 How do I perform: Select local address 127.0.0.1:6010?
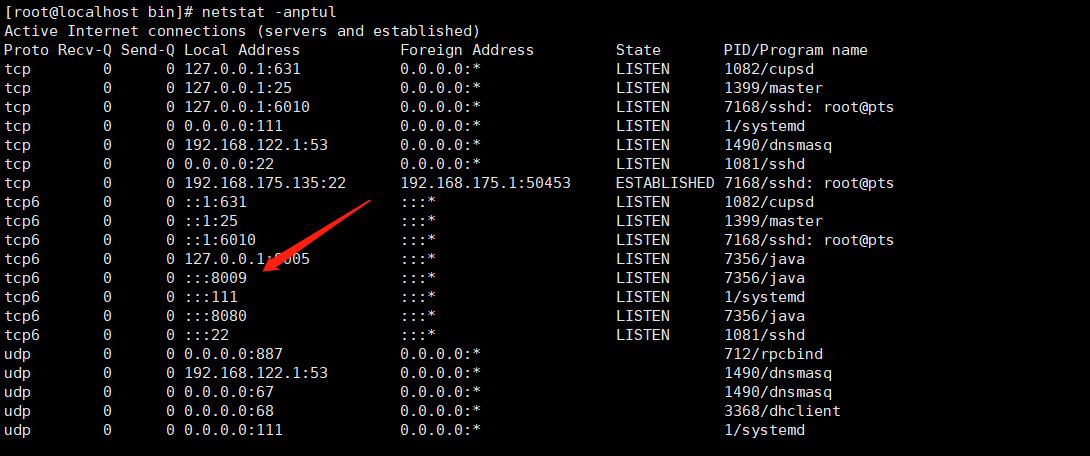247,107
